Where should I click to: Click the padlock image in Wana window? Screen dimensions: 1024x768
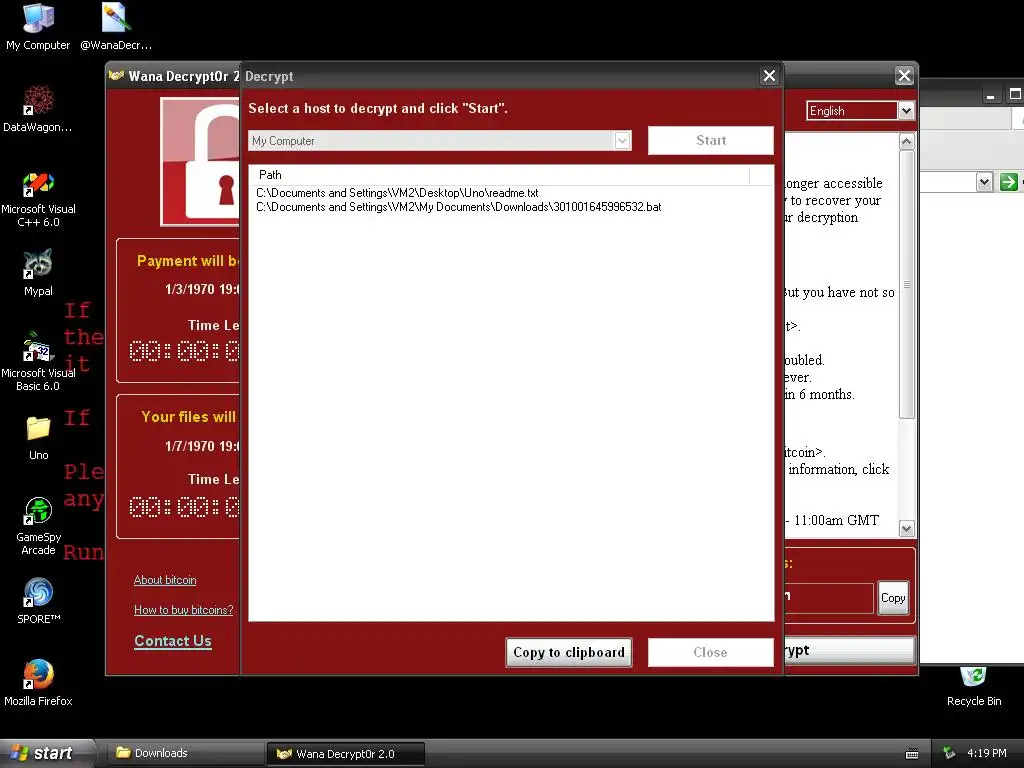click(200, 162)
